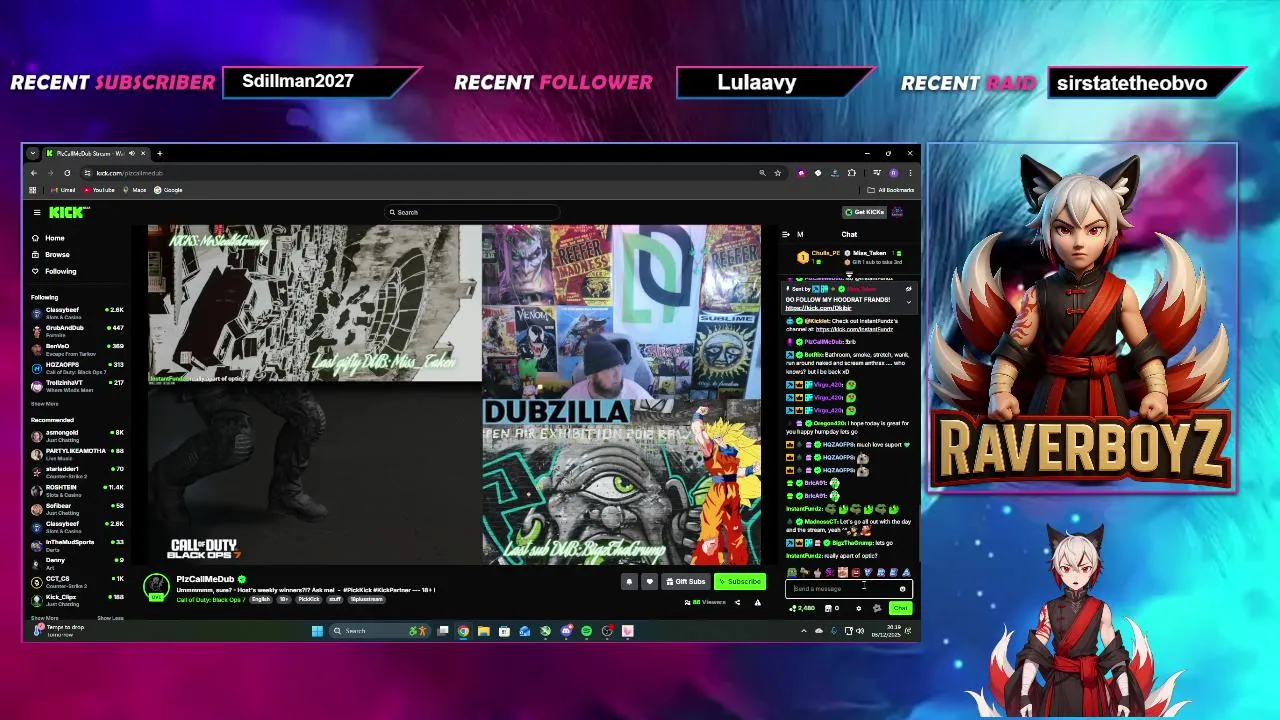Open recommended channel Danny

(78, 563)
